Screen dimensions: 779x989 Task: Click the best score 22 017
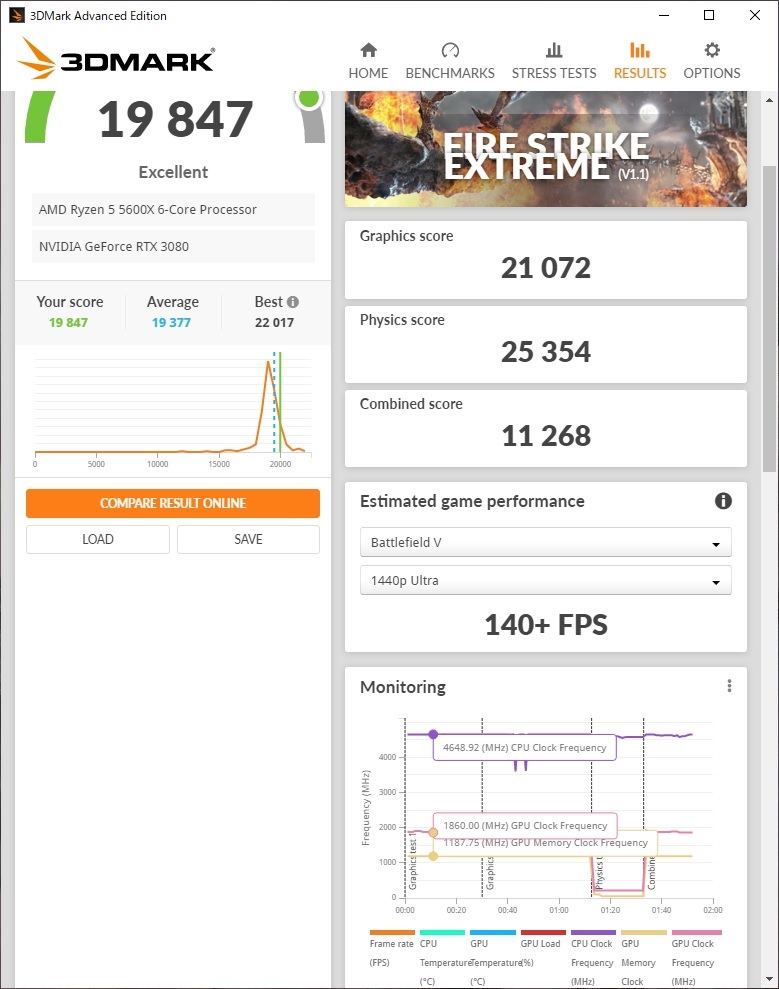coord(274,322)
